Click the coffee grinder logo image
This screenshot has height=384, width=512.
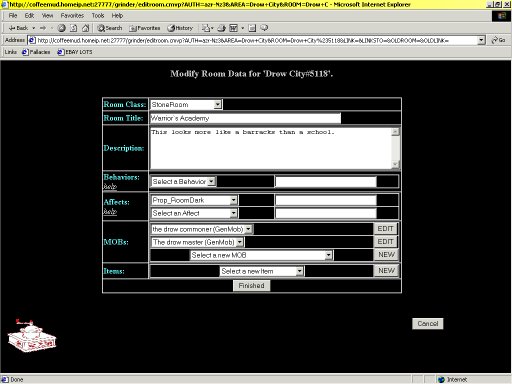tap(32, 335)
